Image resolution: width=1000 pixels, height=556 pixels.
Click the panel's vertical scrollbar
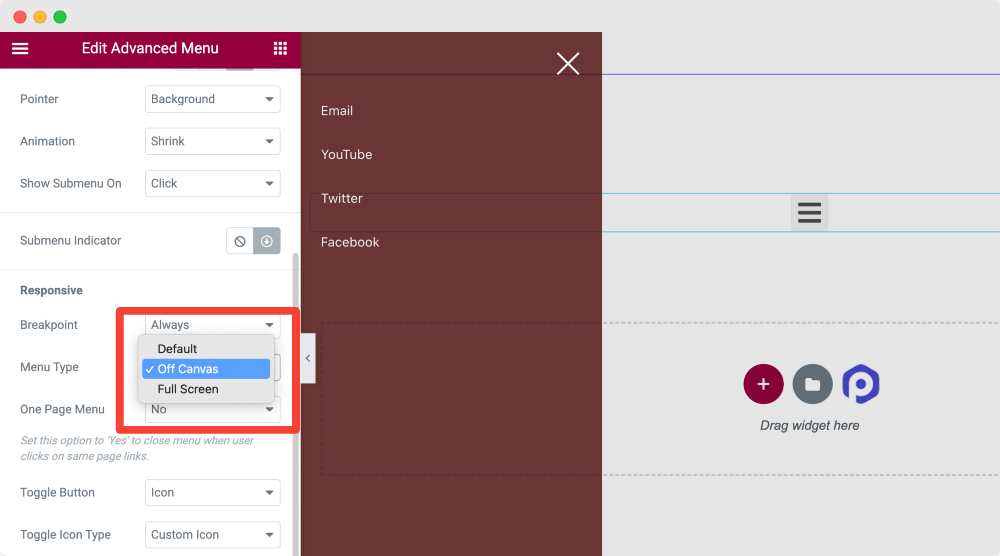pos(295,404)
